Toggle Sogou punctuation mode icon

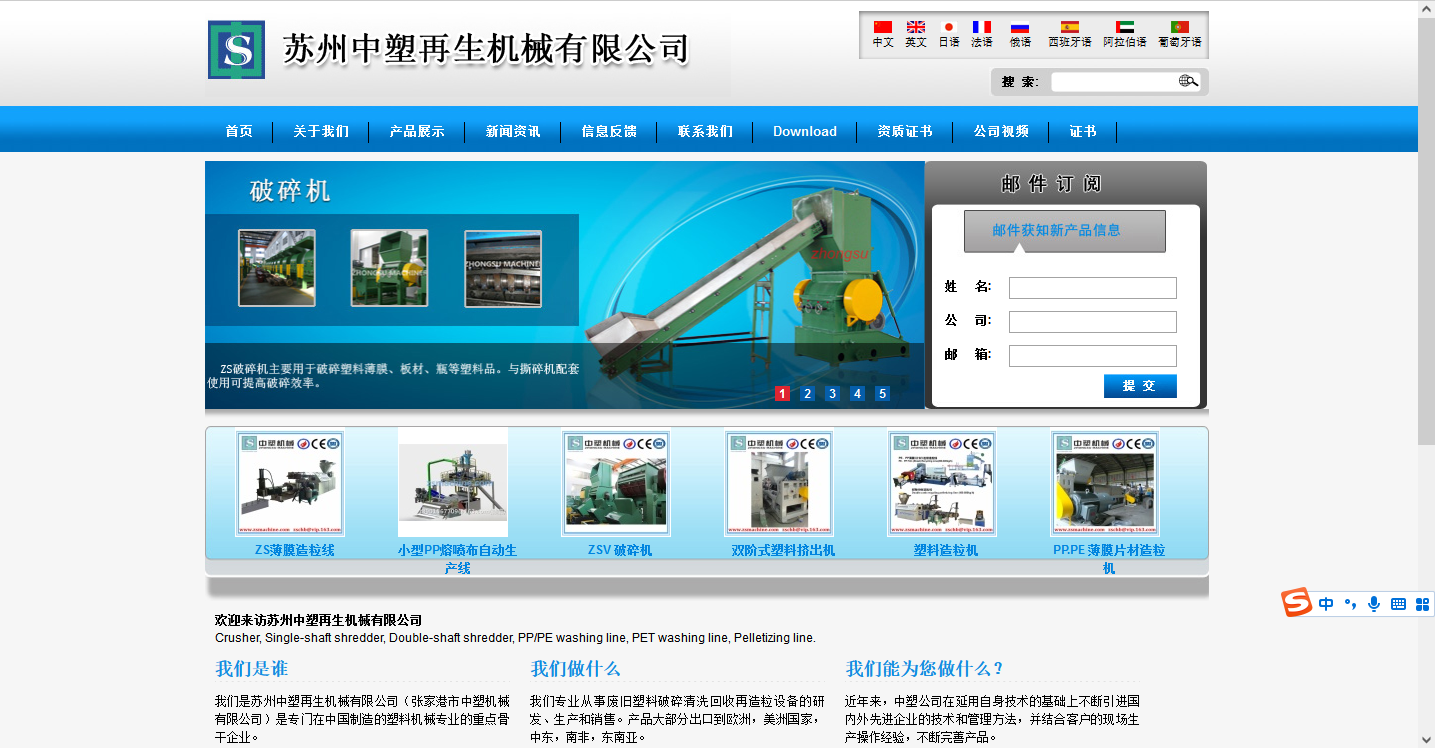pos(1350,604)
